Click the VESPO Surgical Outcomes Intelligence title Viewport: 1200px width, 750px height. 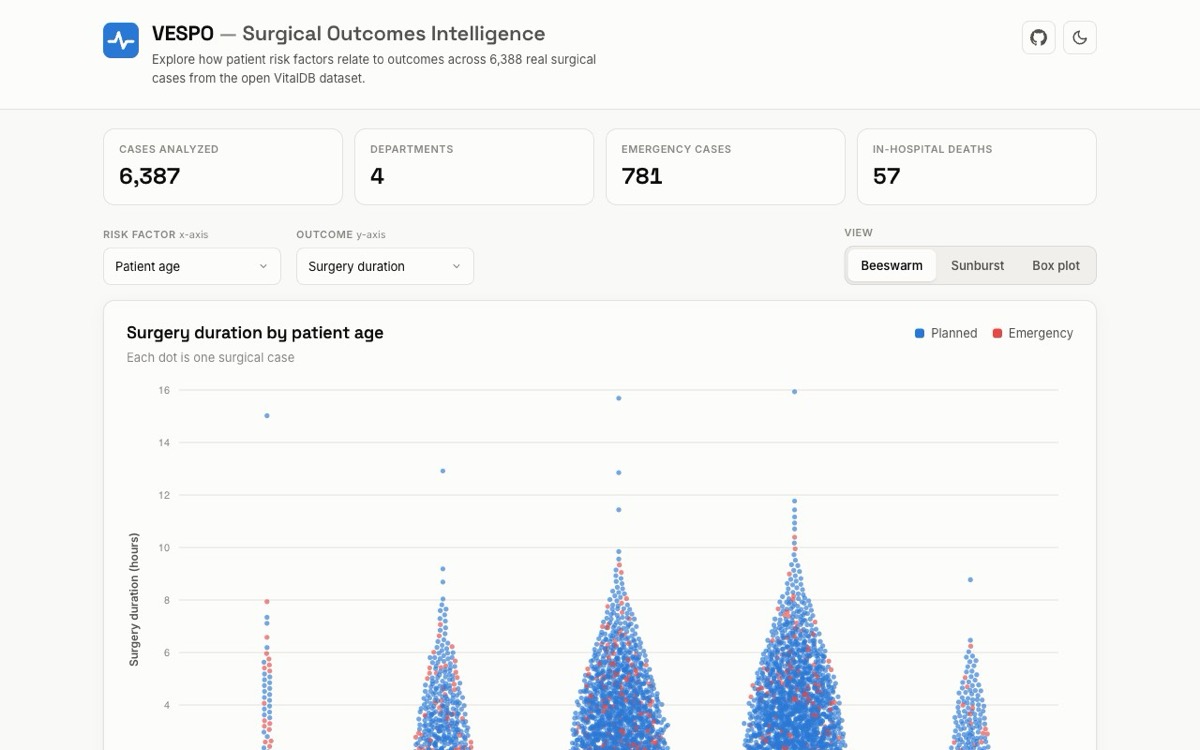[349, 34]
